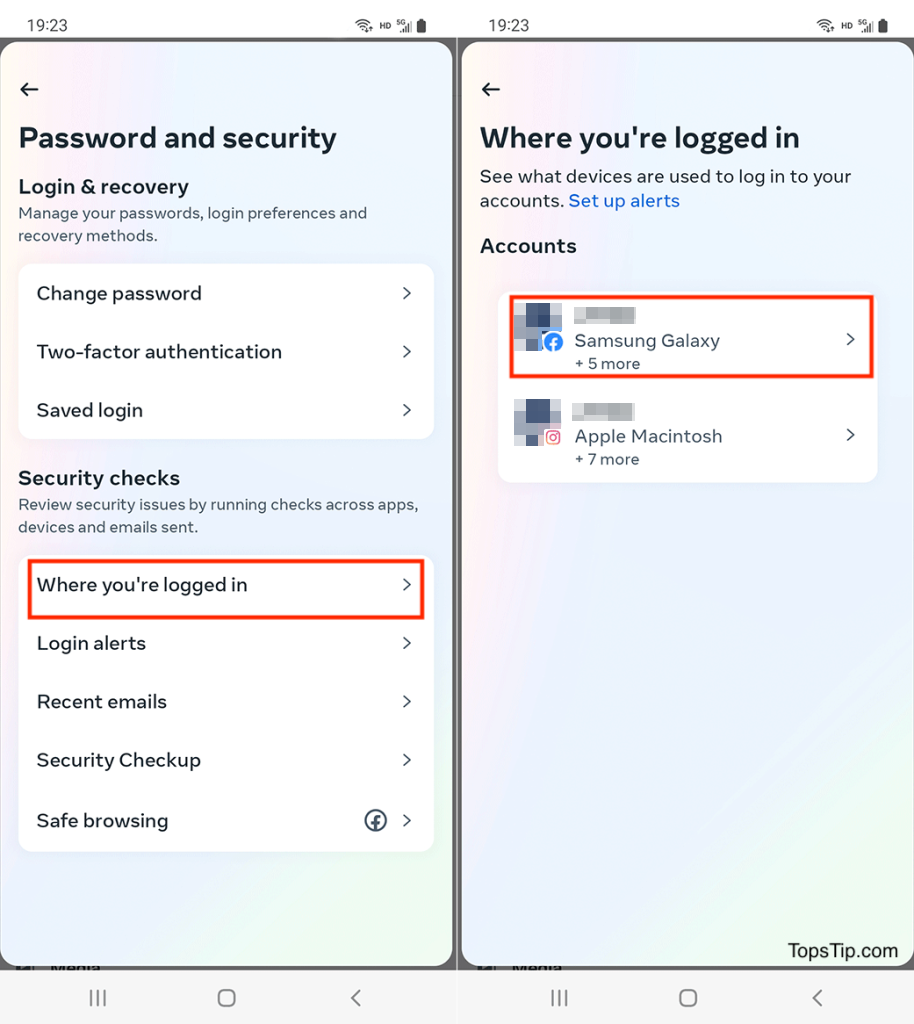Tap system back button on left phone
Viewport: 914px width, 1024px height.
(356, 998)
